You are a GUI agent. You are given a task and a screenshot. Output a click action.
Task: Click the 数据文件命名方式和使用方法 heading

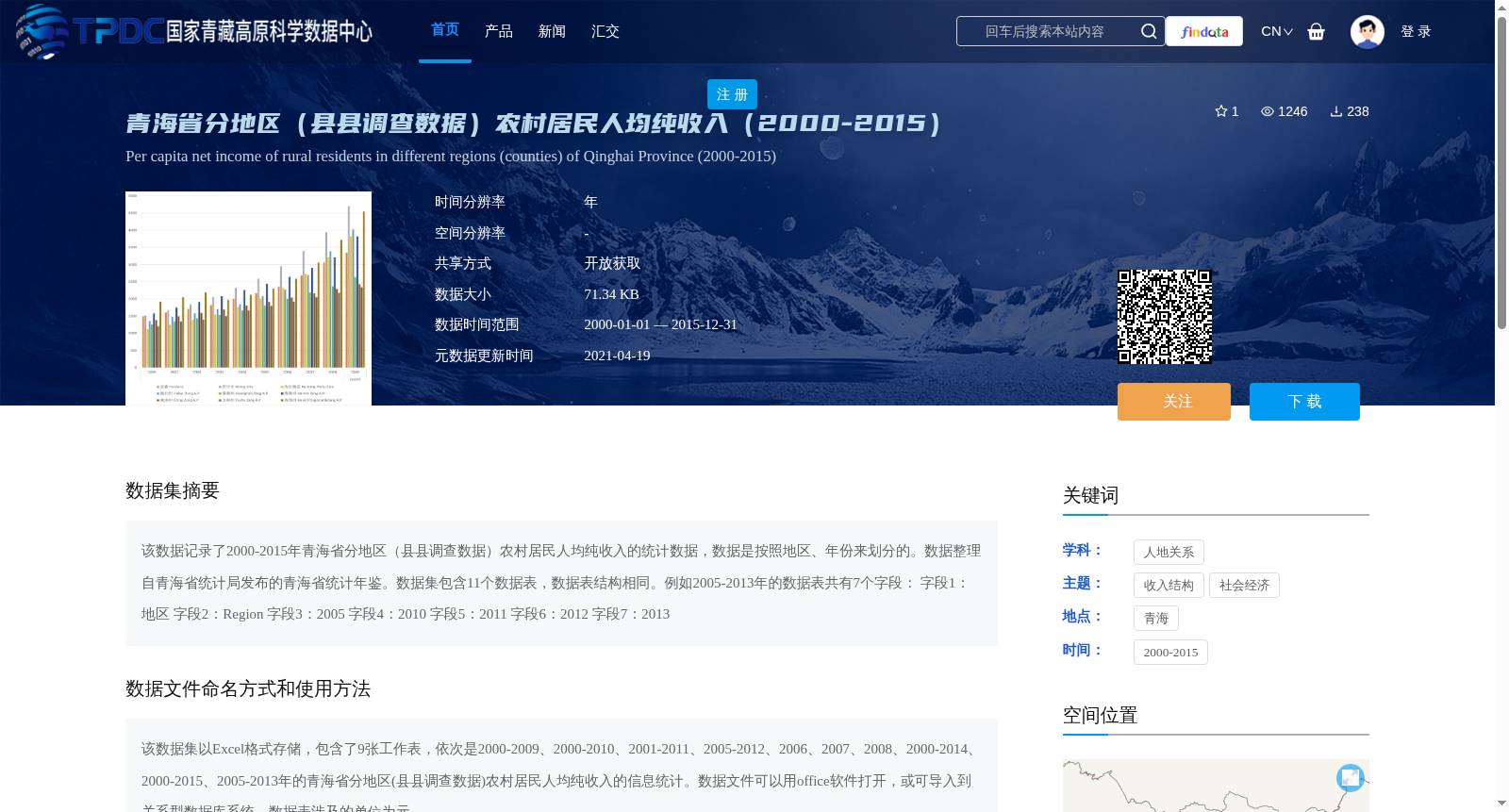248,688
